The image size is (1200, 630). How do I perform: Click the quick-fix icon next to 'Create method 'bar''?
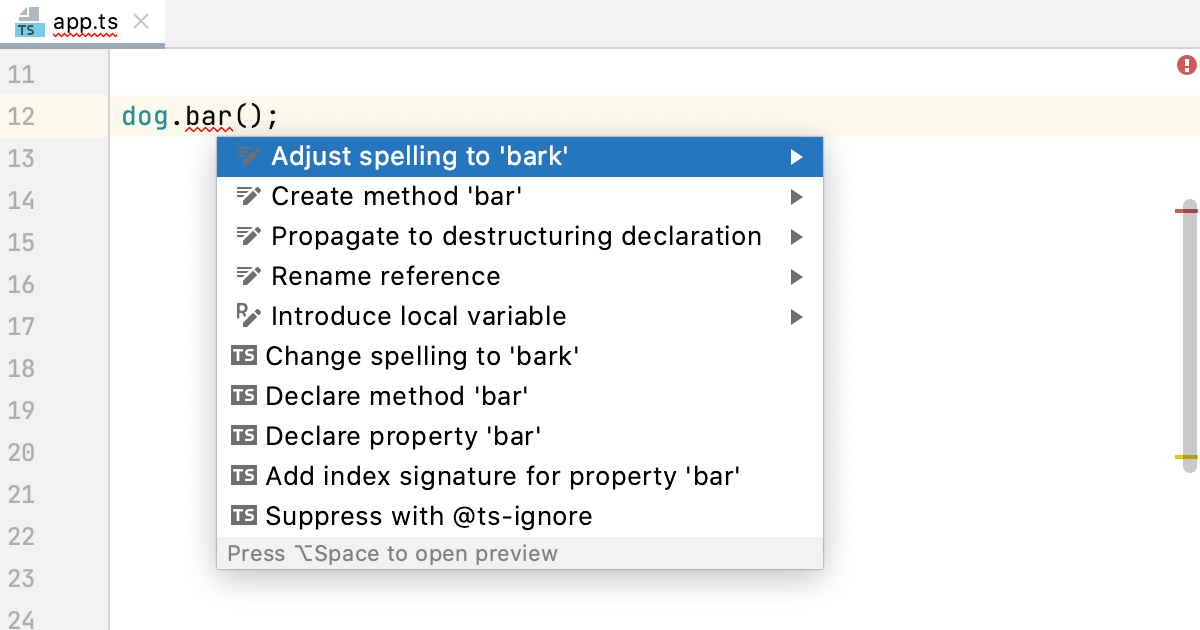tap(246, 196)
